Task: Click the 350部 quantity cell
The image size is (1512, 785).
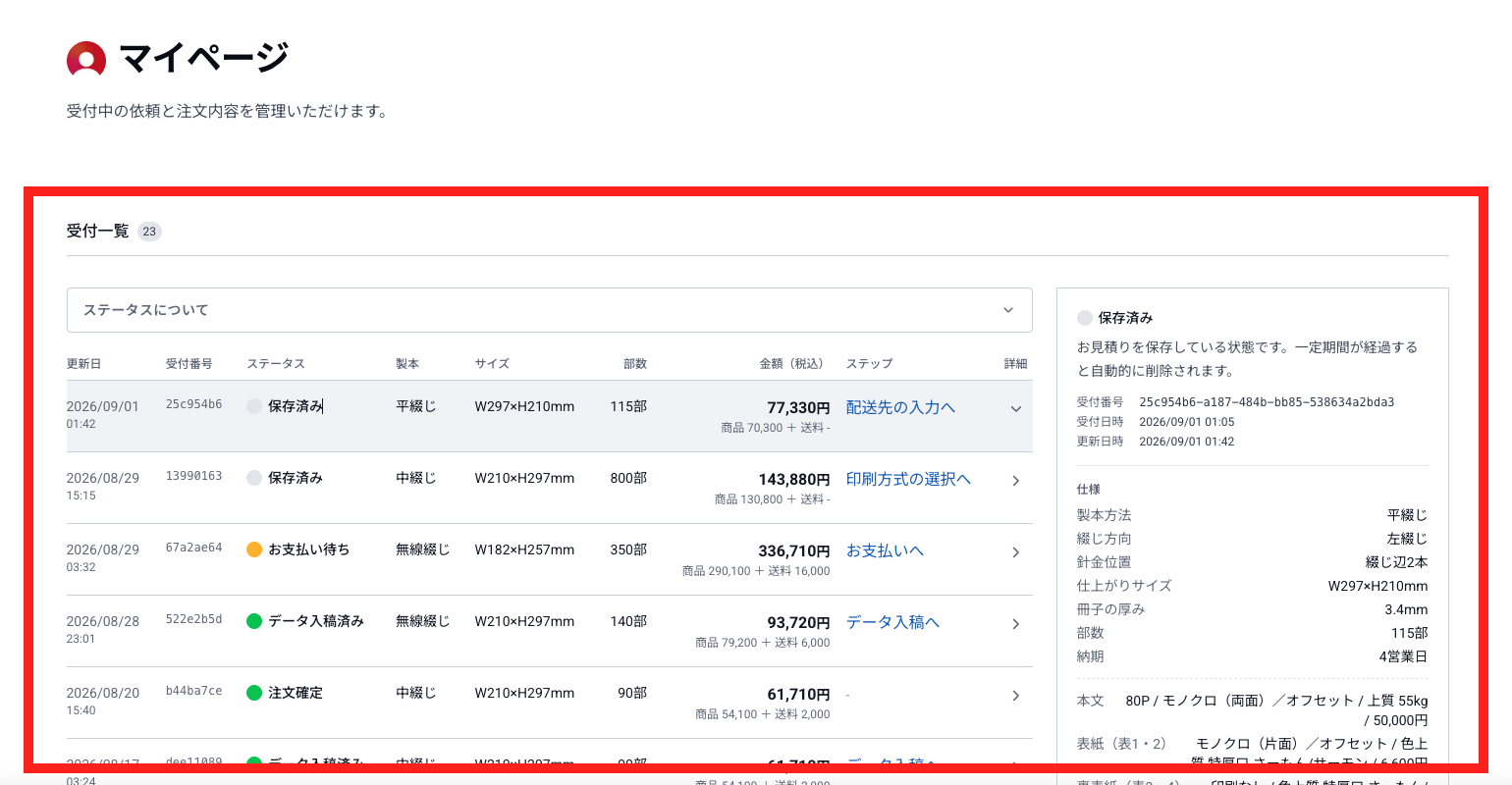Action: pos(628,549)
